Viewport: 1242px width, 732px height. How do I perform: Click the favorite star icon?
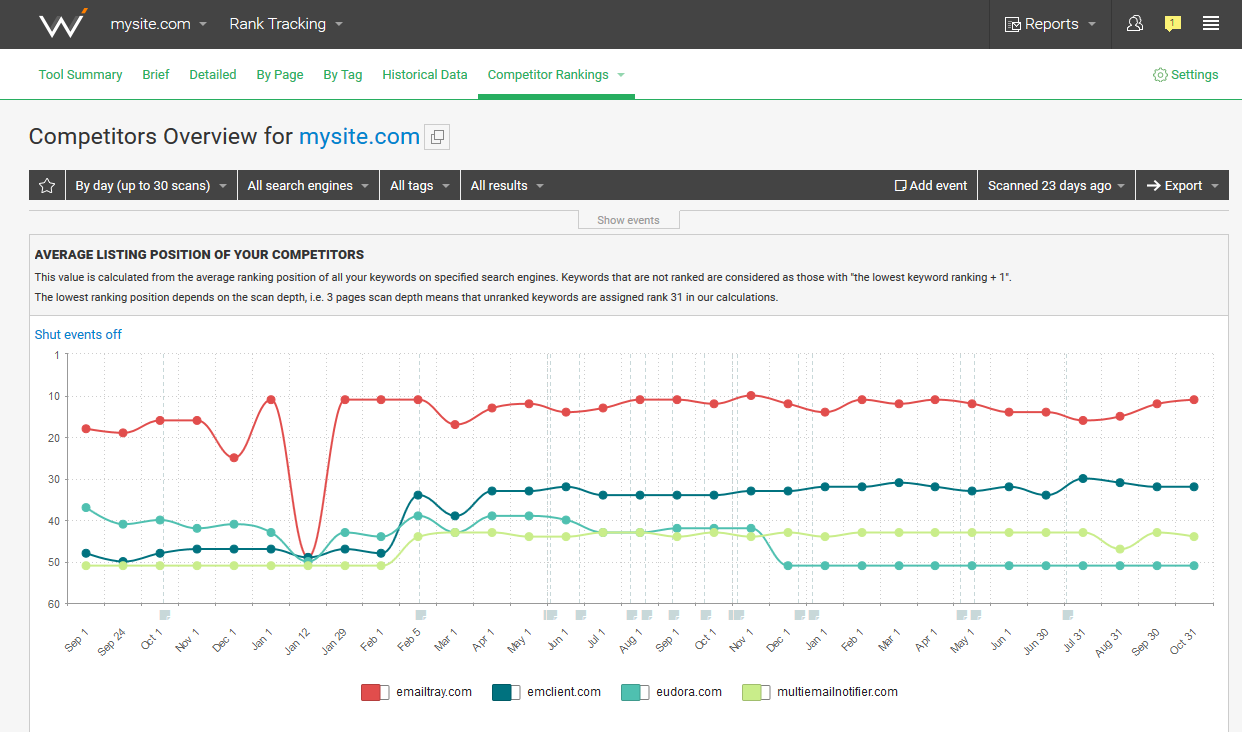pos(47,186)
